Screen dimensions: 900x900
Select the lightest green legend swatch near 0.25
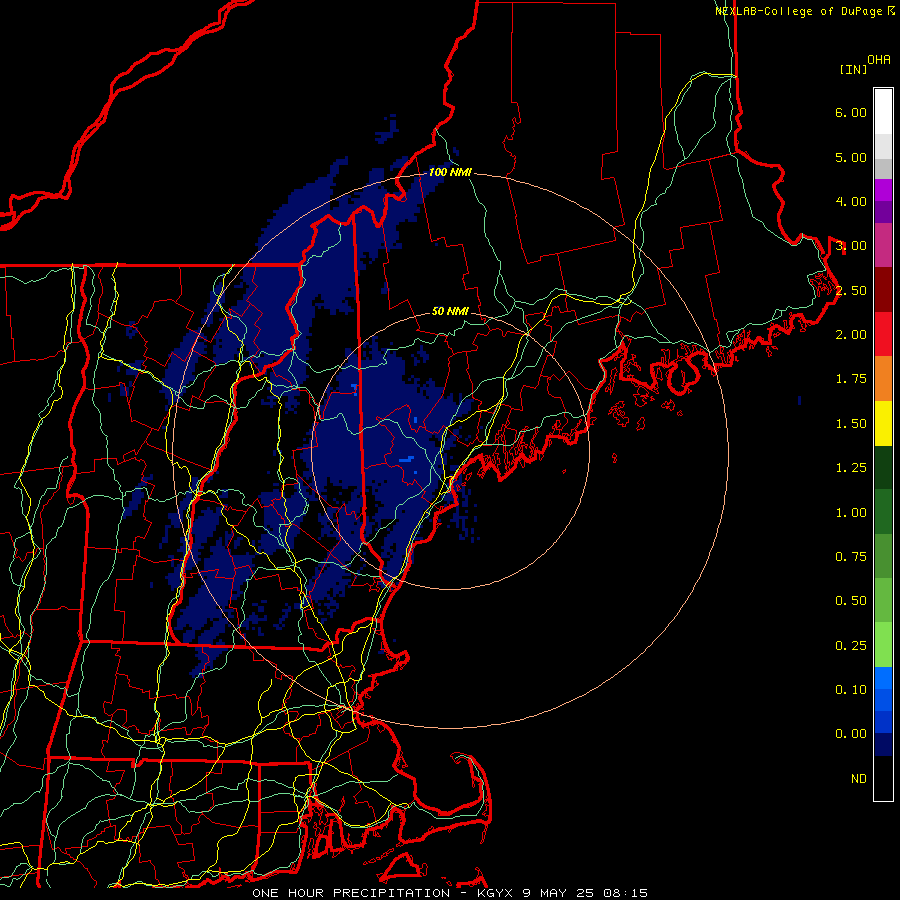point(883,645)
